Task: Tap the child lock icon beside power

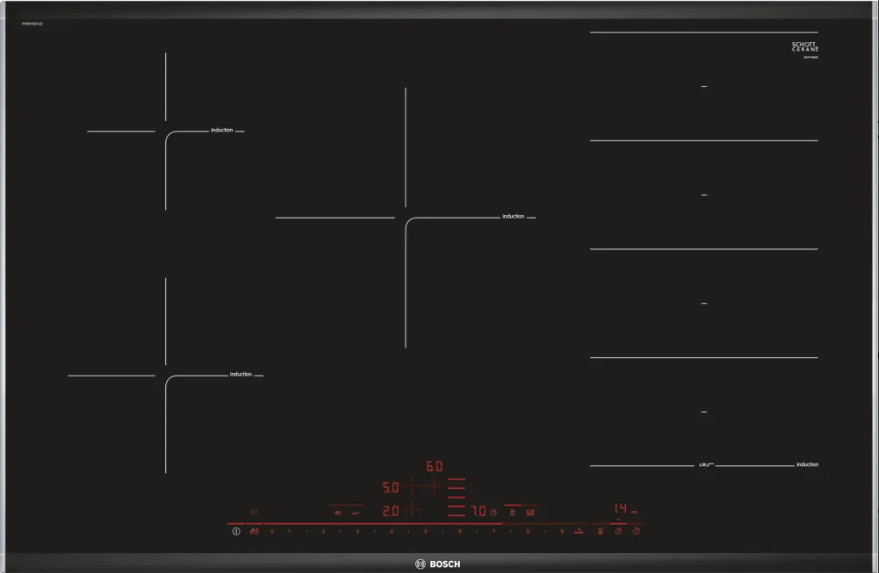Action: (x=254, y=532)
